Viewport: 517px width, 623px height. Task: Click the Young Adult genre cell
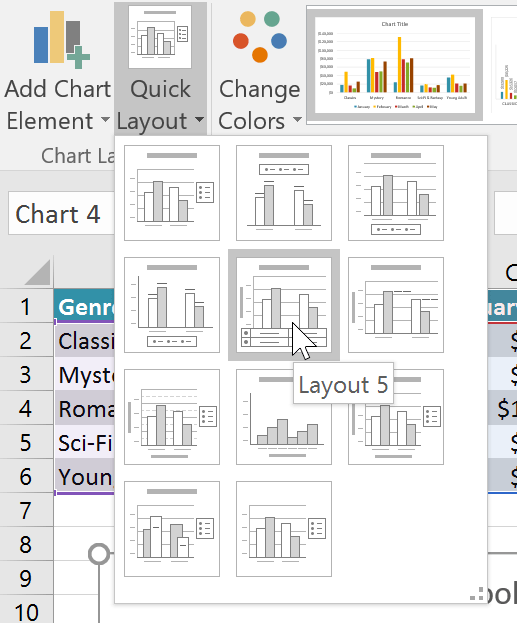84,476
